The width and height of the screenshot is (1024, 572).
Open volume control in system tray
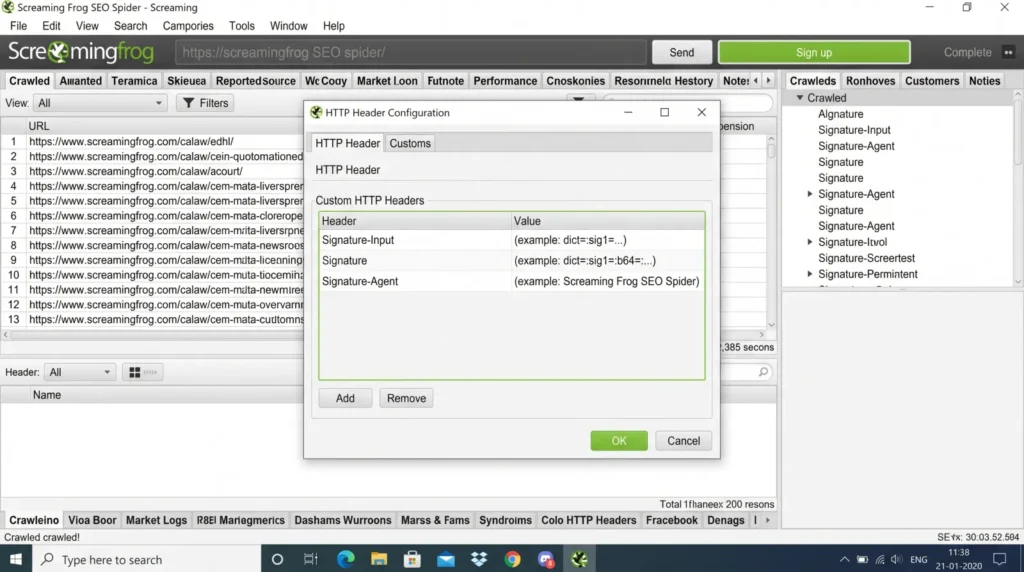[897, 560]
